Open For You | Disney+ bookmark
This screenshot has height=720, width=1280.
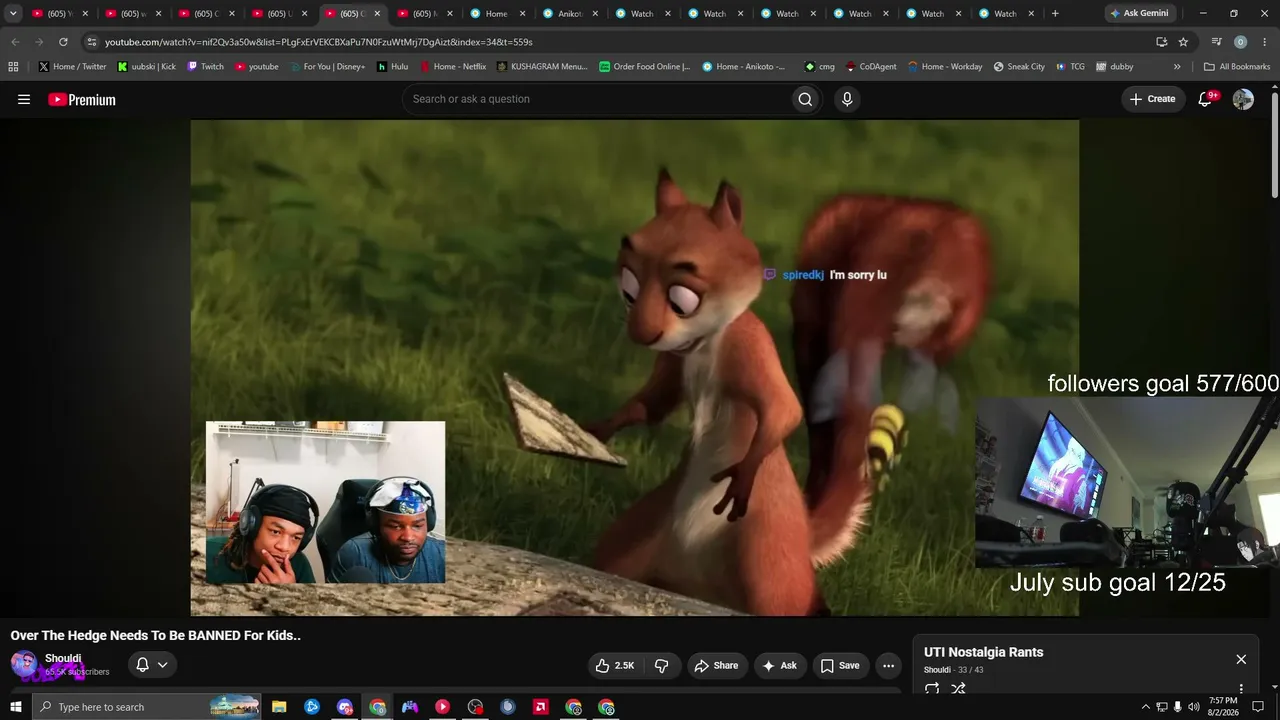pos(327,67)
